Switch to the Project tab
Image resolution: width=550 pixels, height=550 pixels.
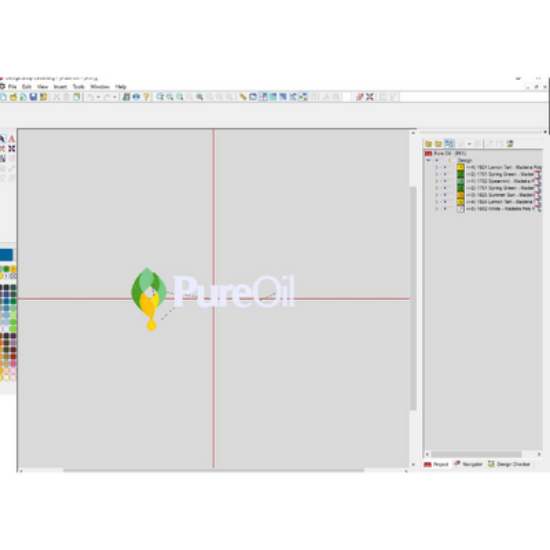pos(436,464)
